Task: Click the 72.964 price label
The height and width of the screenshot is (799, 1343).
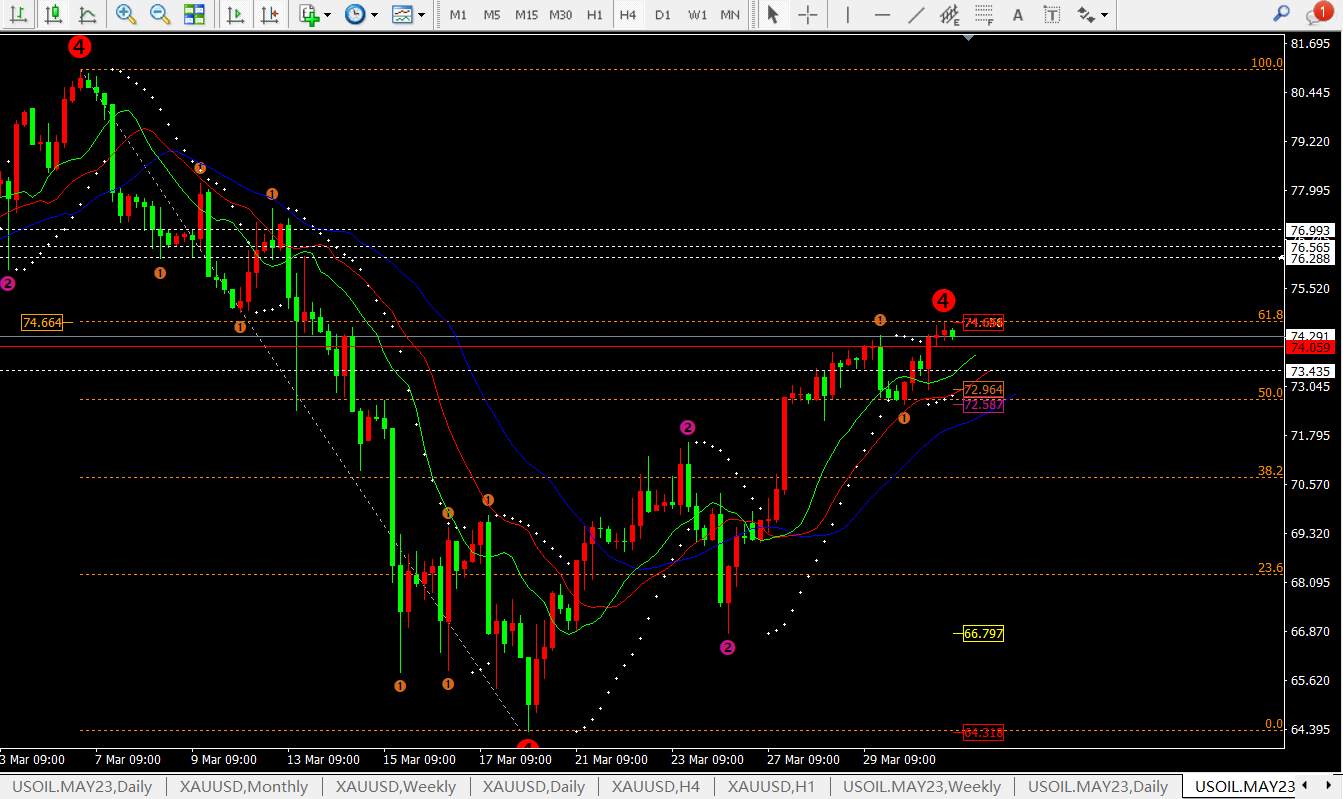Action: pyautogui.click(x=982, y=390)
